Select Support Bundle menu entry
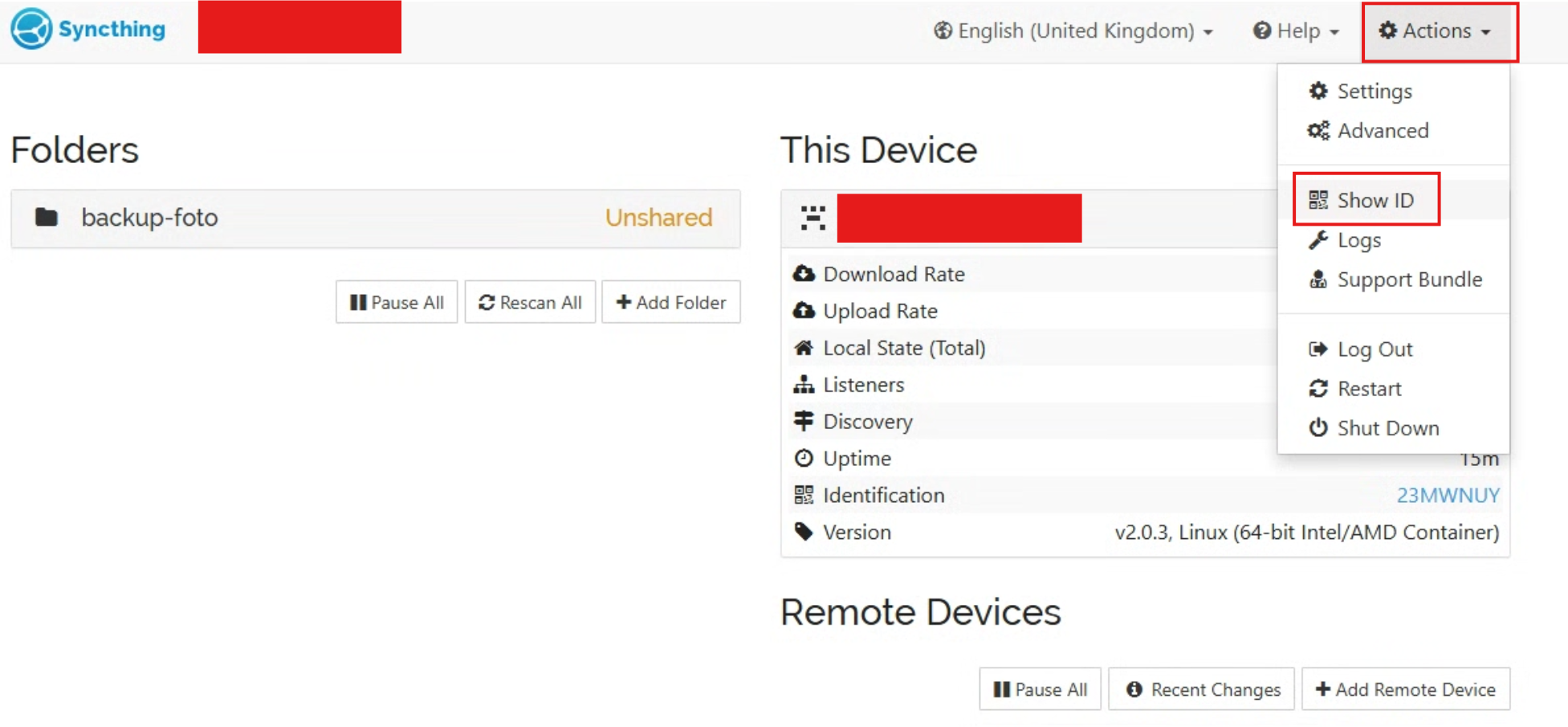Viewport: 1568px width, 727px height. pyautogui.click(x=1394, y=280)
